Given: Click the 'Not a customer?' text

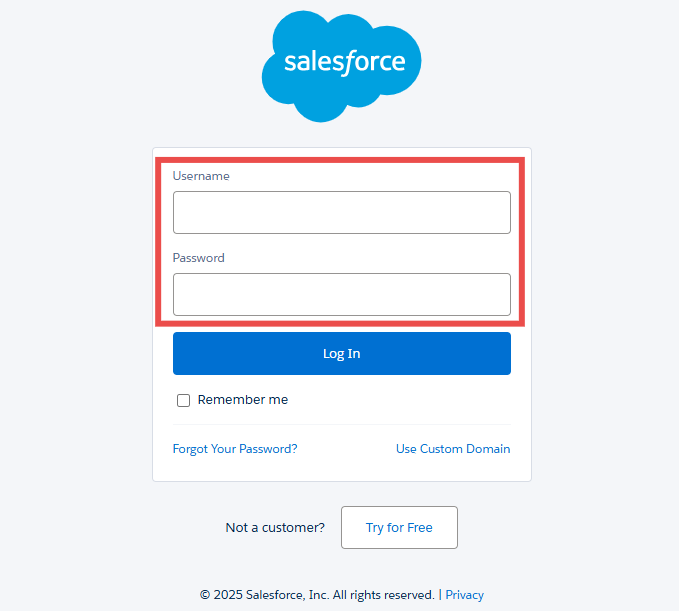Looking at the screenshot, I should coord(275,527).
